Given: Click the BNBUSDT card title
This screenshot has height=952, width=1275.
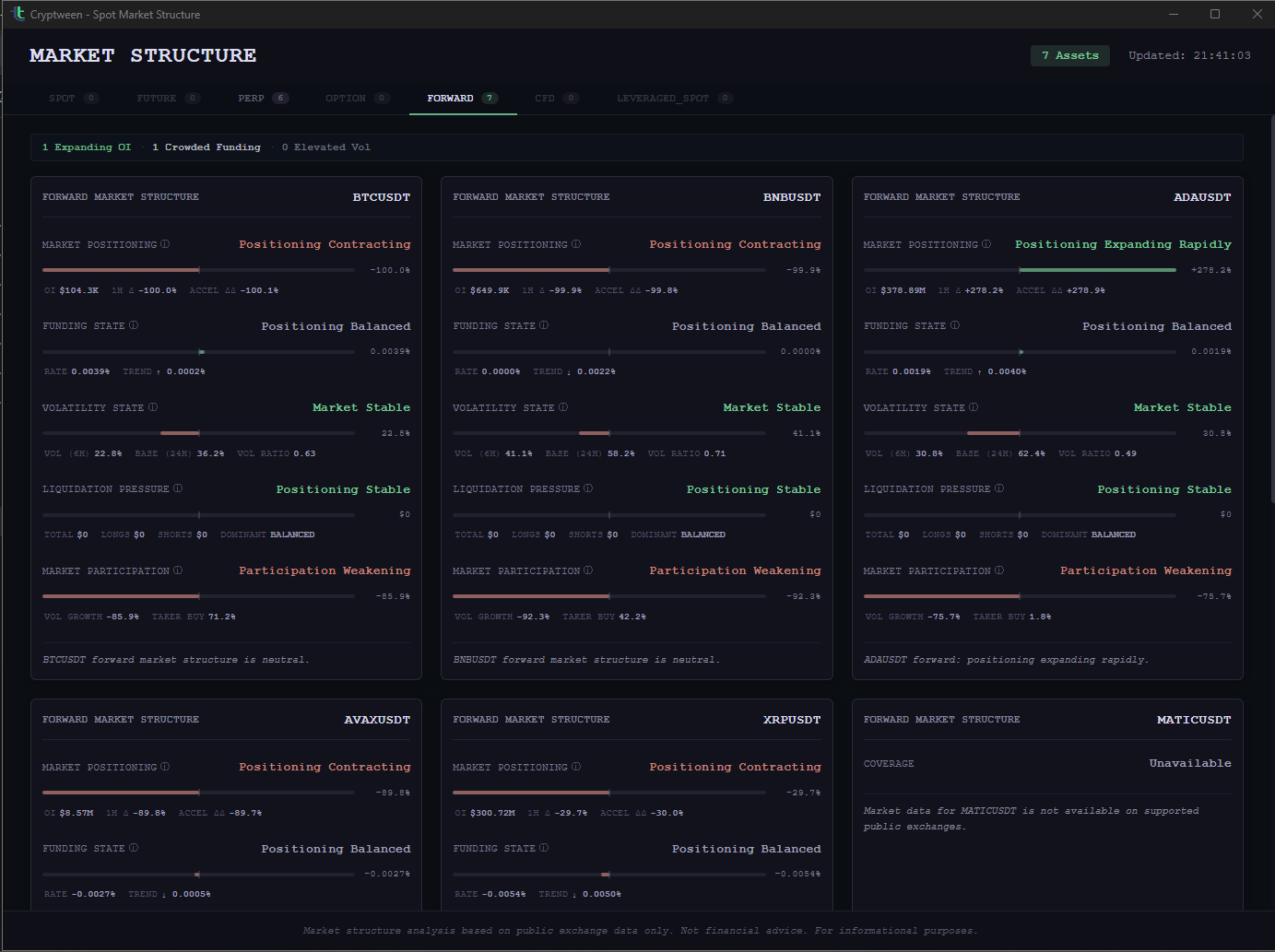Looking at the screenshot, I should [x=792, y=197].
